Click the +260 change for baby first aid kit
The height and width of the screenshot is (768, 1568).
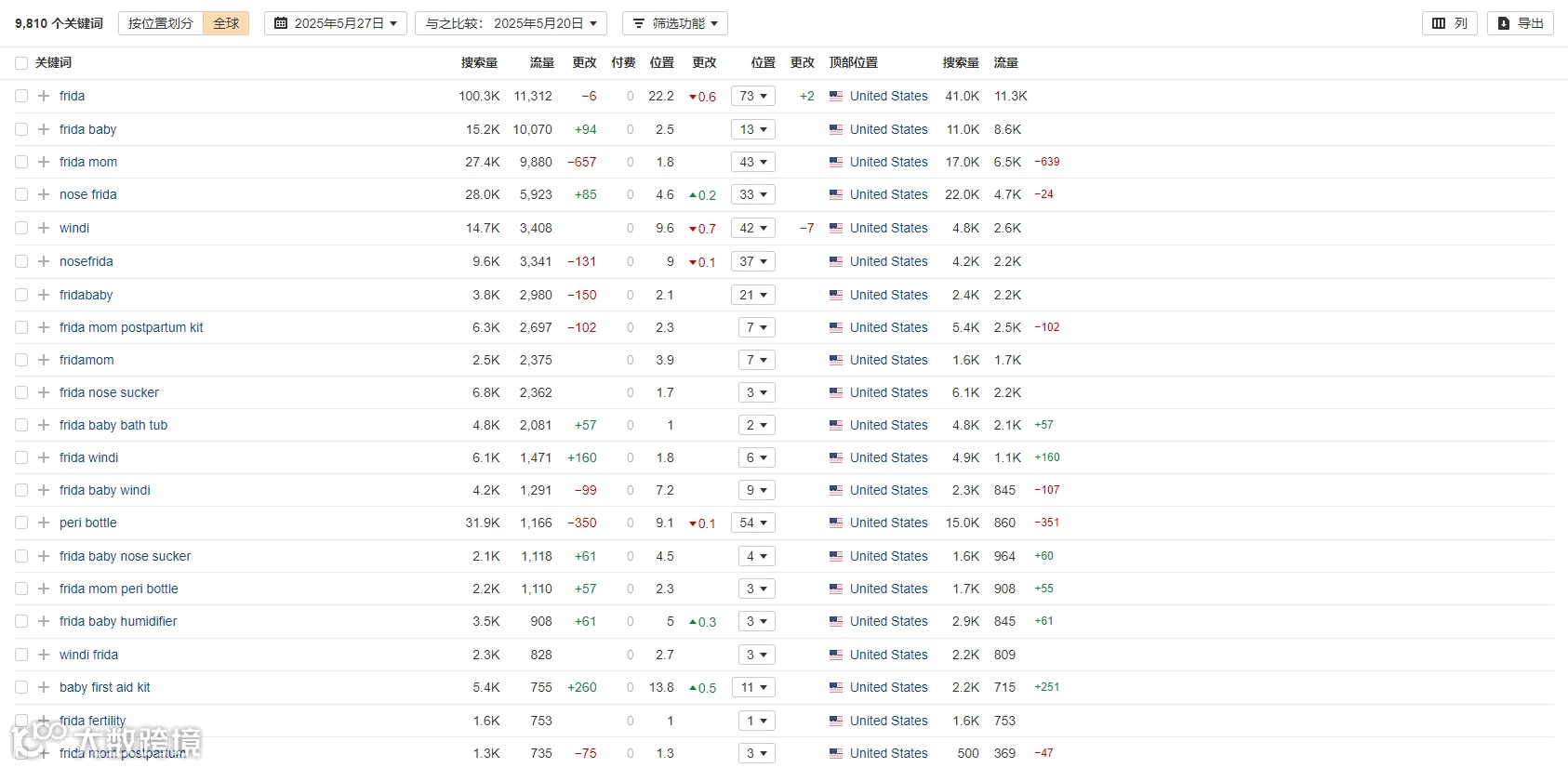click(582, 687)
